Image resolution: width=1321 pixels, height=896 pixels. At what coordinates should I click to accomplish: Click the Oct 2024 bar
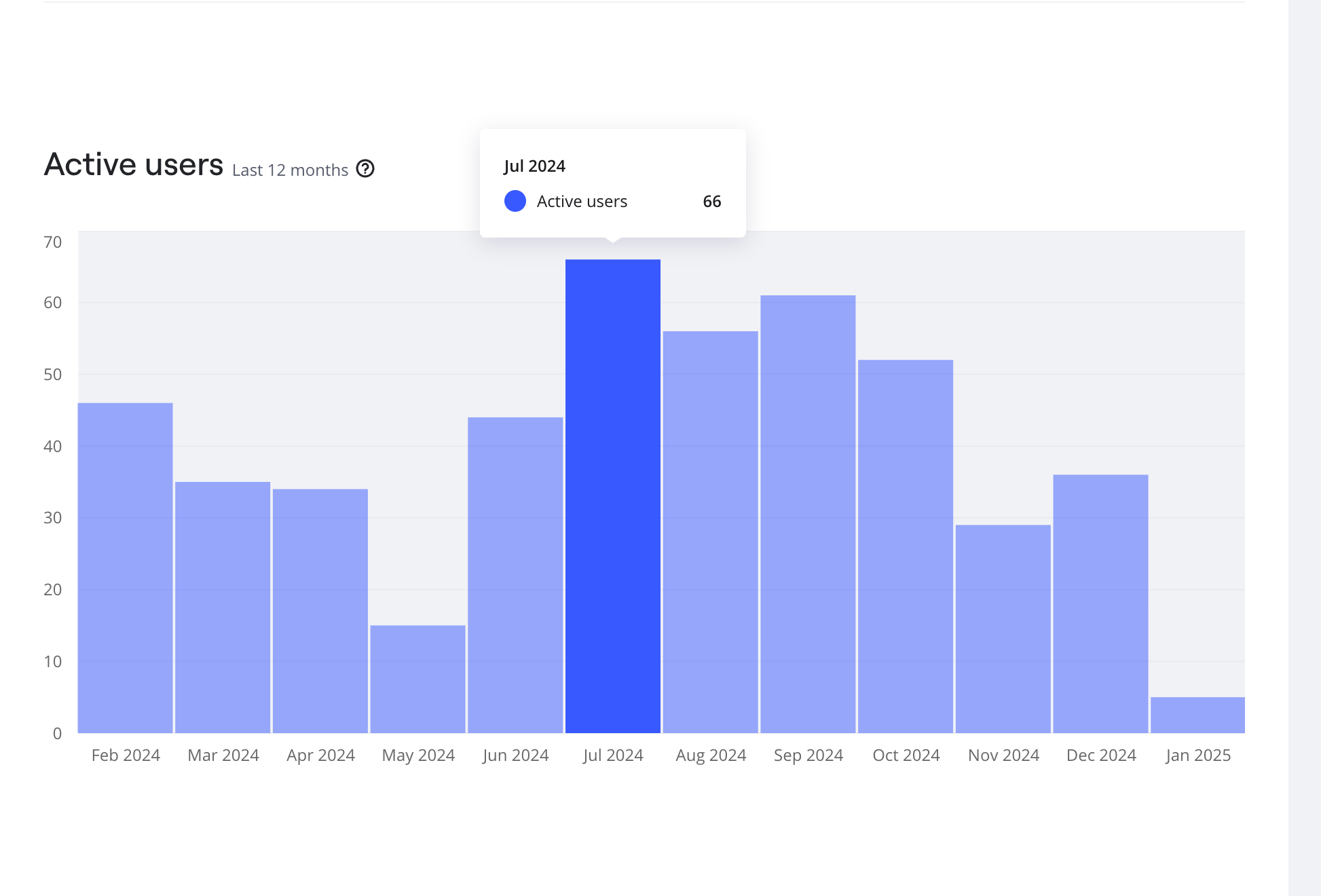tap(906, 546)
